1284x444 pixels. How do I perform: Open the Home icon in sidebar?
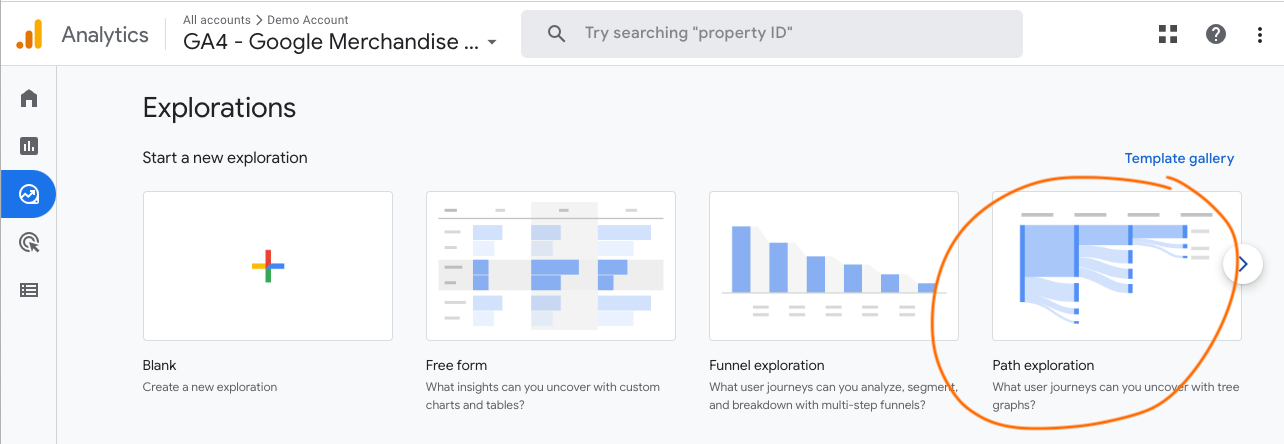pos(29,98)
